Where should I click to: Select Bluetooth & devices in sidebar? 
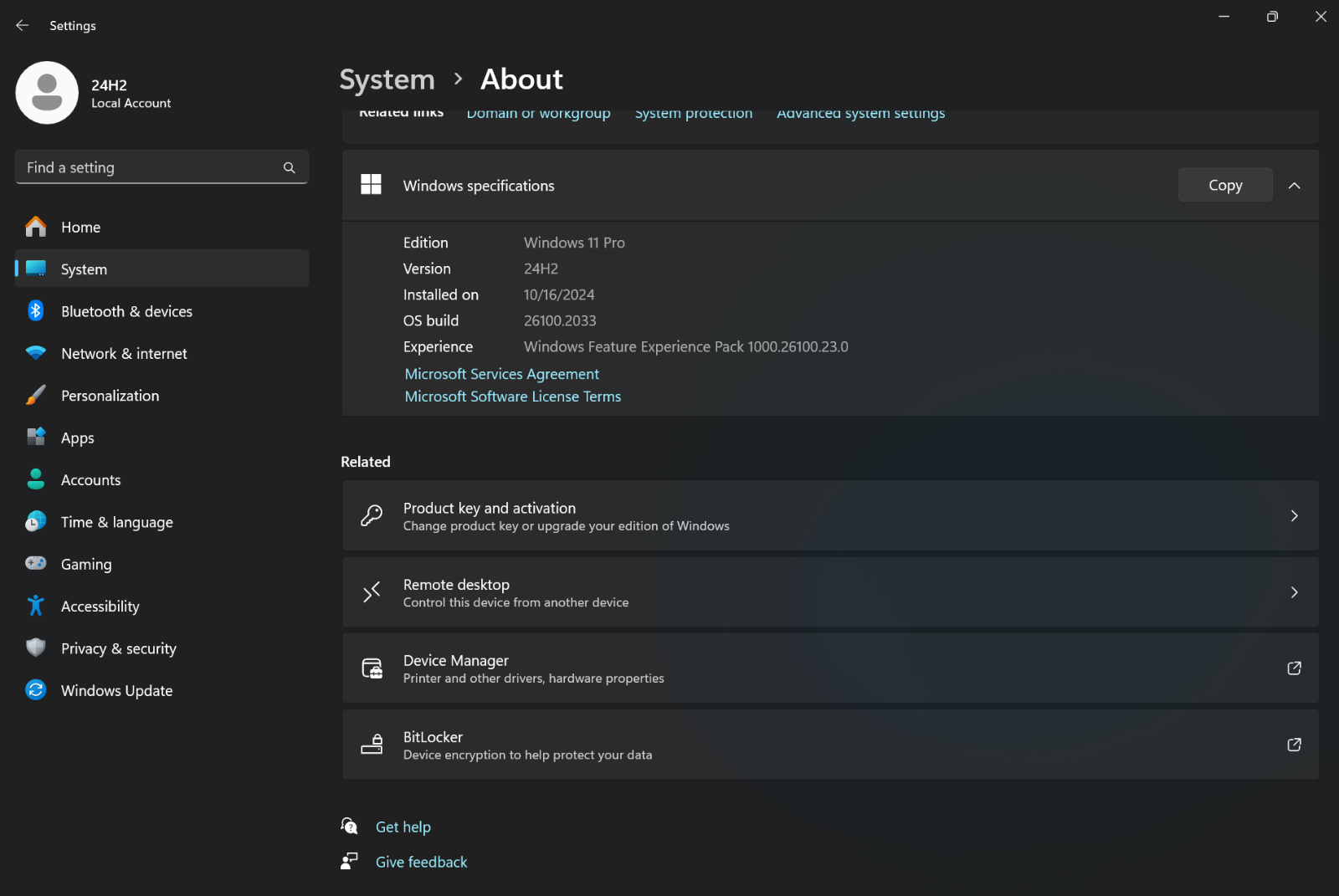pos(162,311)
